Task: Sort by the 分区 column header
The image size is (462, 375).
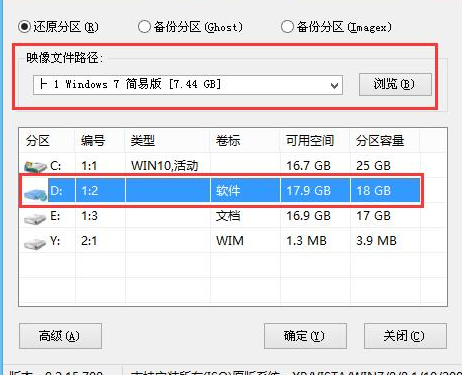Action: (38, 141)
